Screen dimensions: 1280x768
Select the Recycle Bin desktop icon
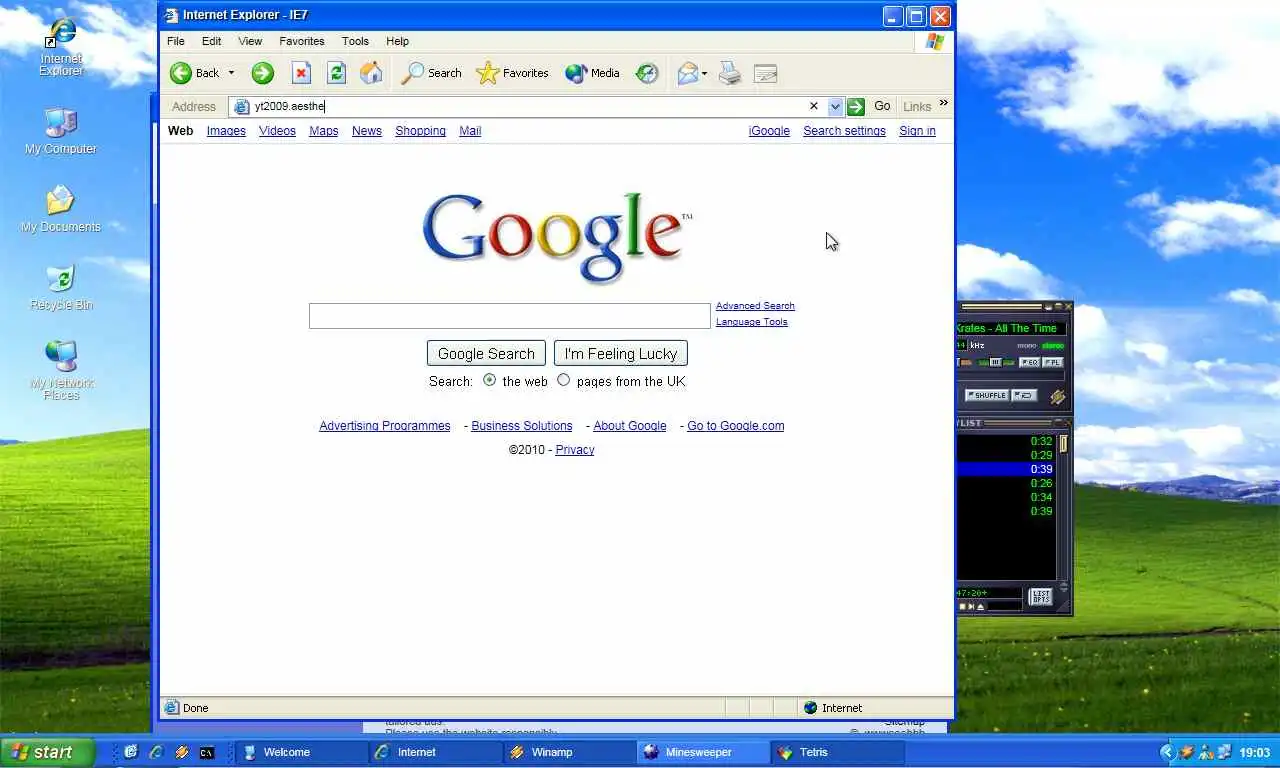coord(61,287)
